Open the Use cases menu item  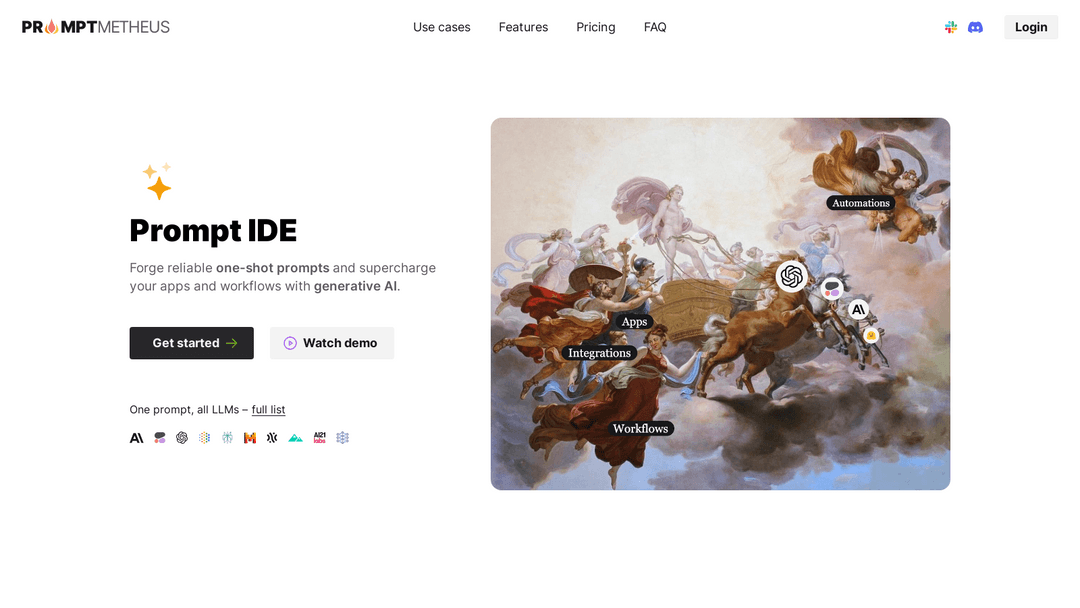point(442,27)
